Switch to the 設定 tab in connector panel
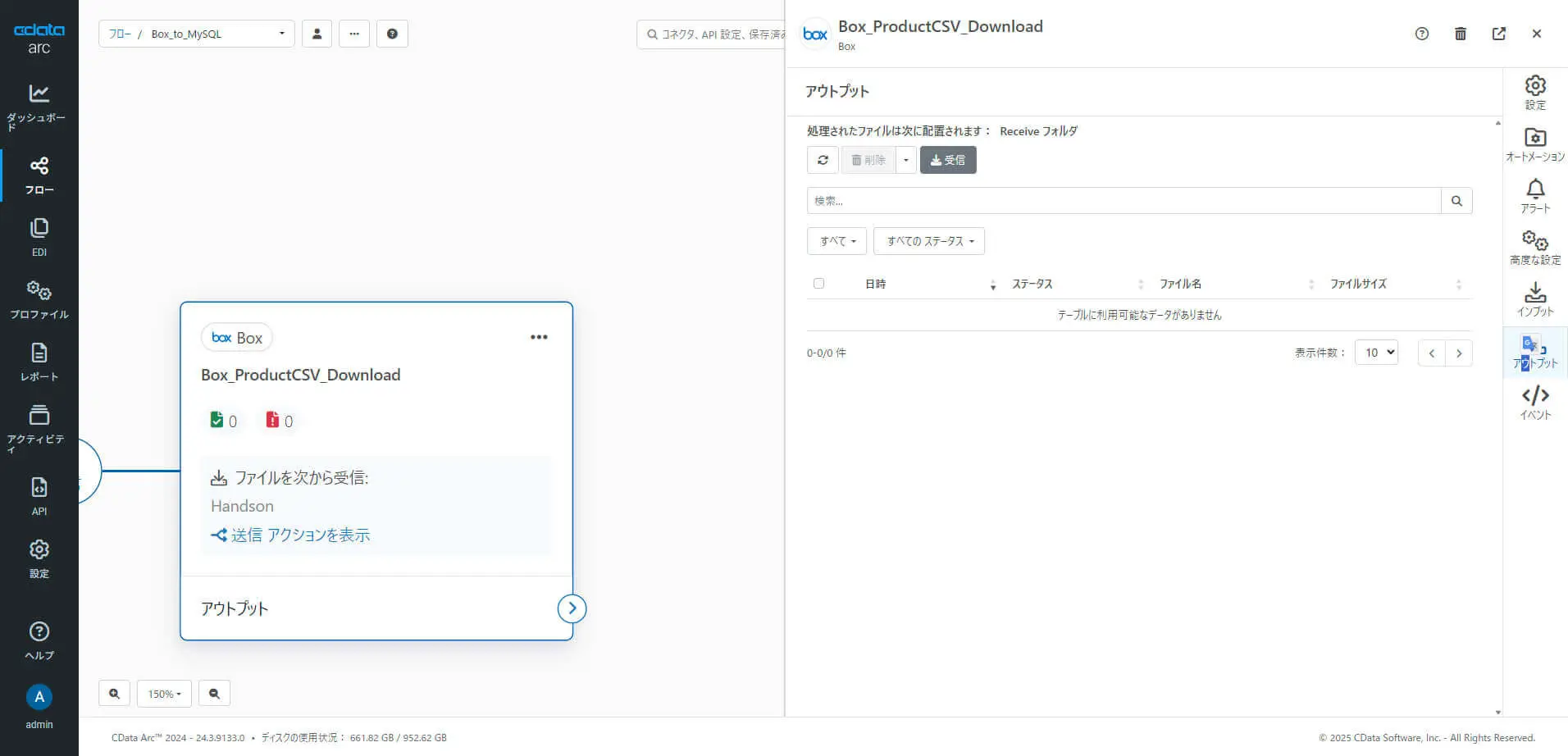The image size is (1568, 756). 1535,93
